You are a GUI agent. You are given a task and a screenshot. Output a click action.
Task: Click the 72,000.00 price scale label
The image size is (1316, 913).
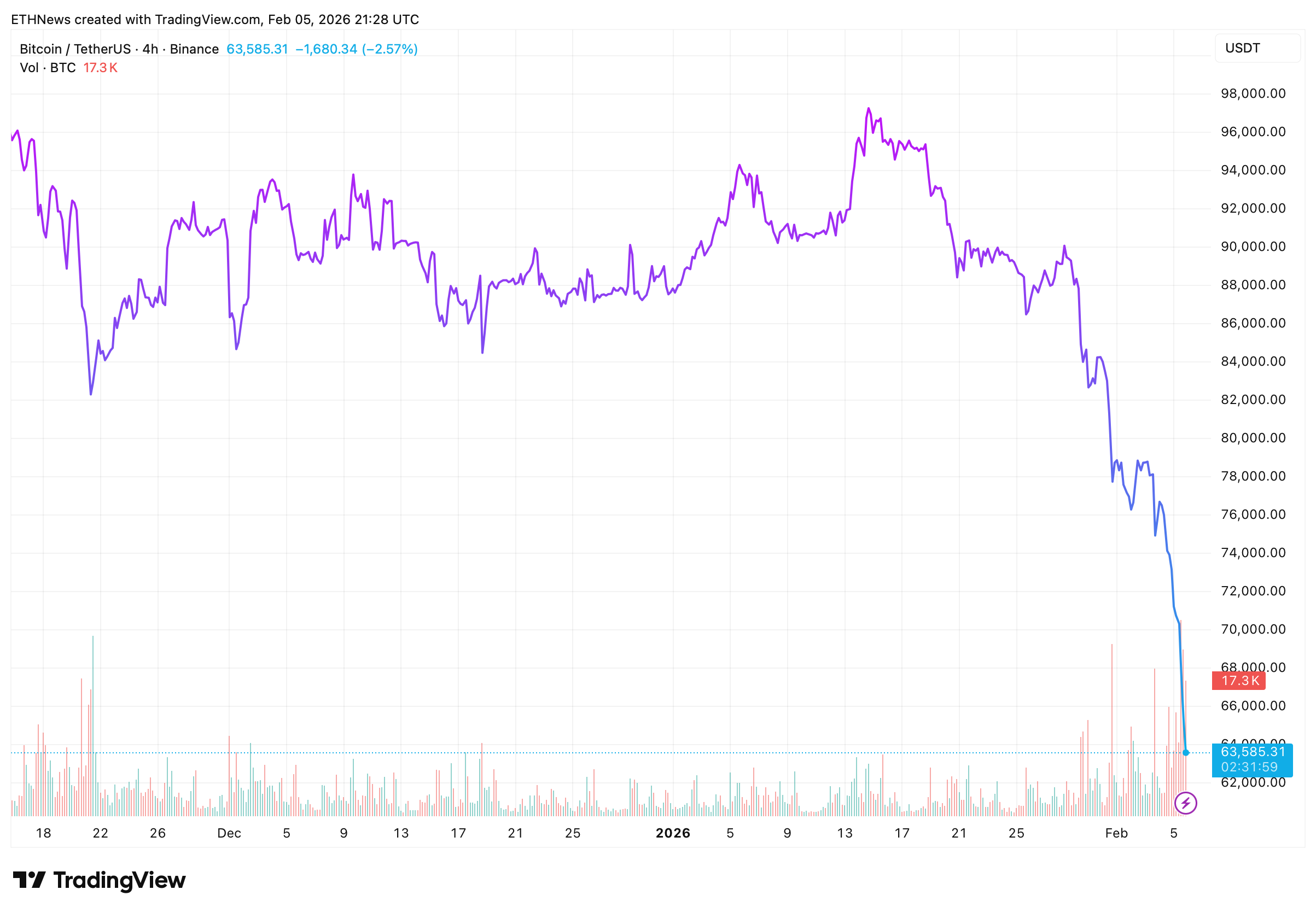(x=1253, y=591)
